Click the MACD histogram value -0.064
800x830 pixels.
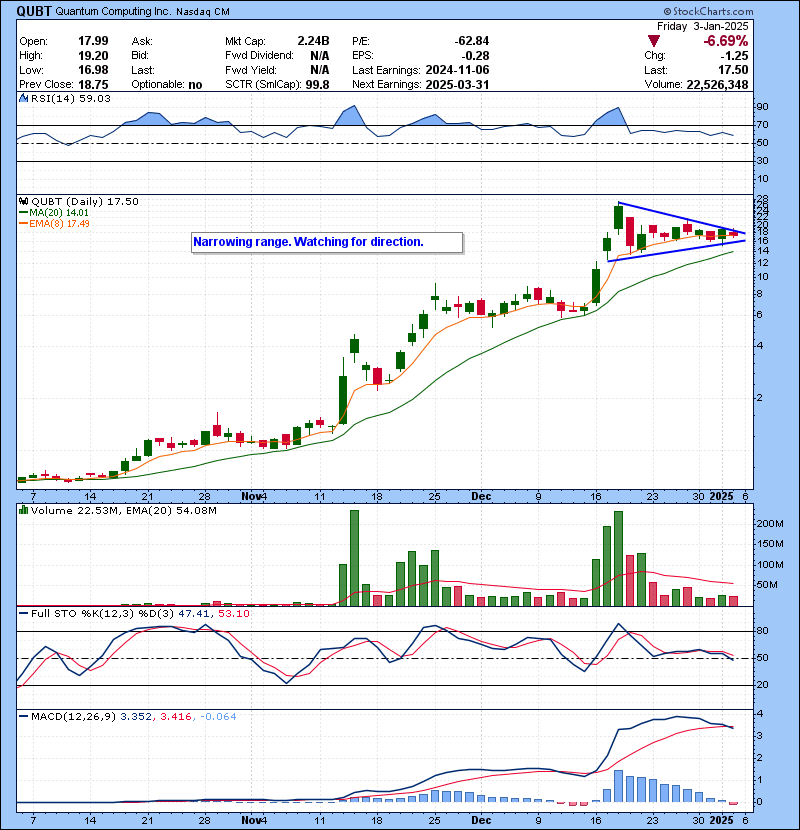pyautogui.click(x=218, y=717)
